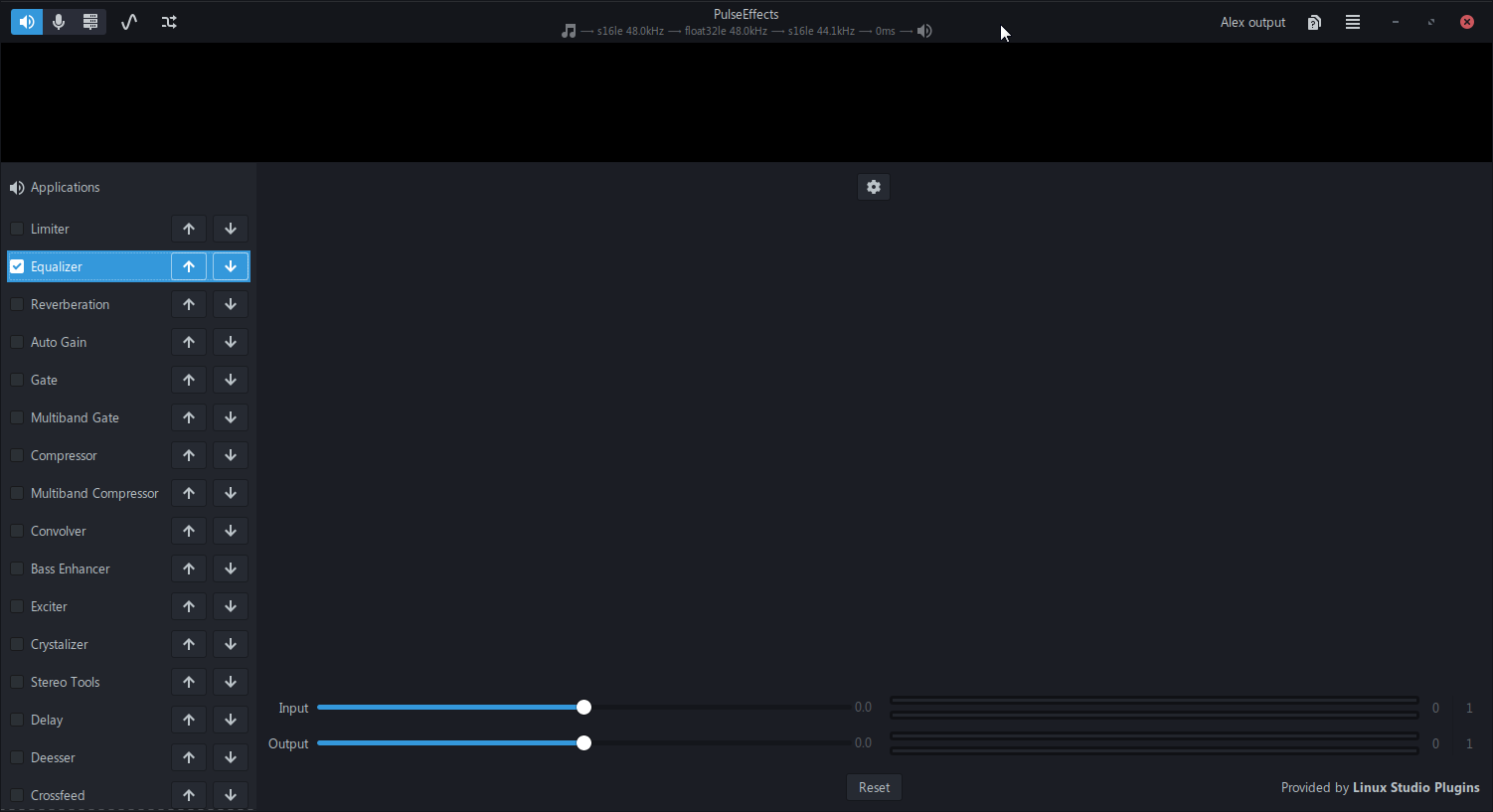This screenshot has width=1493, height=812.
Task: Enable the Limiter checkbox
Action: 17,229
